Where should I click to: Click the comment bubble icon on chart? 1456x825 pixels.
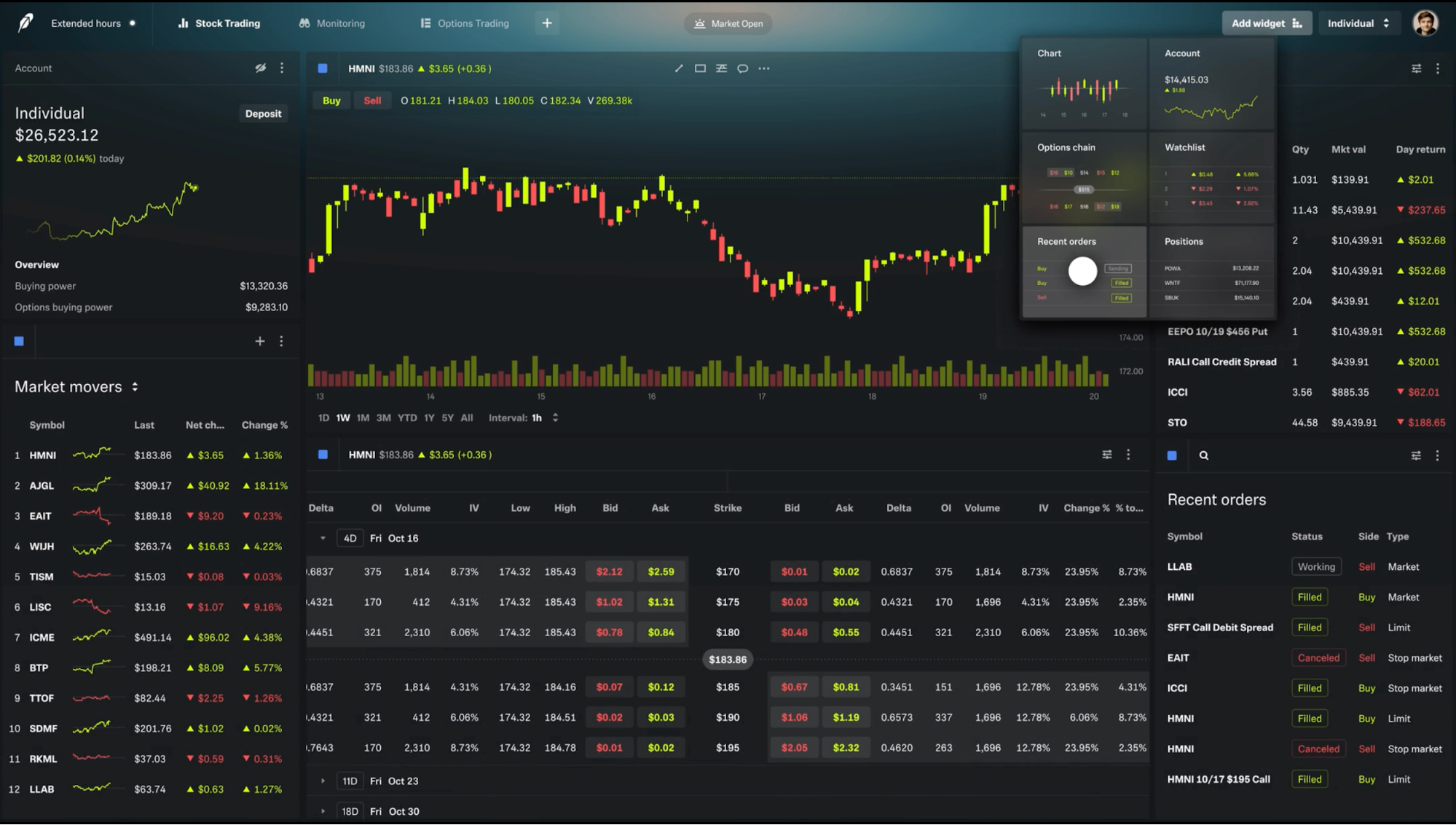coord(742,69)
